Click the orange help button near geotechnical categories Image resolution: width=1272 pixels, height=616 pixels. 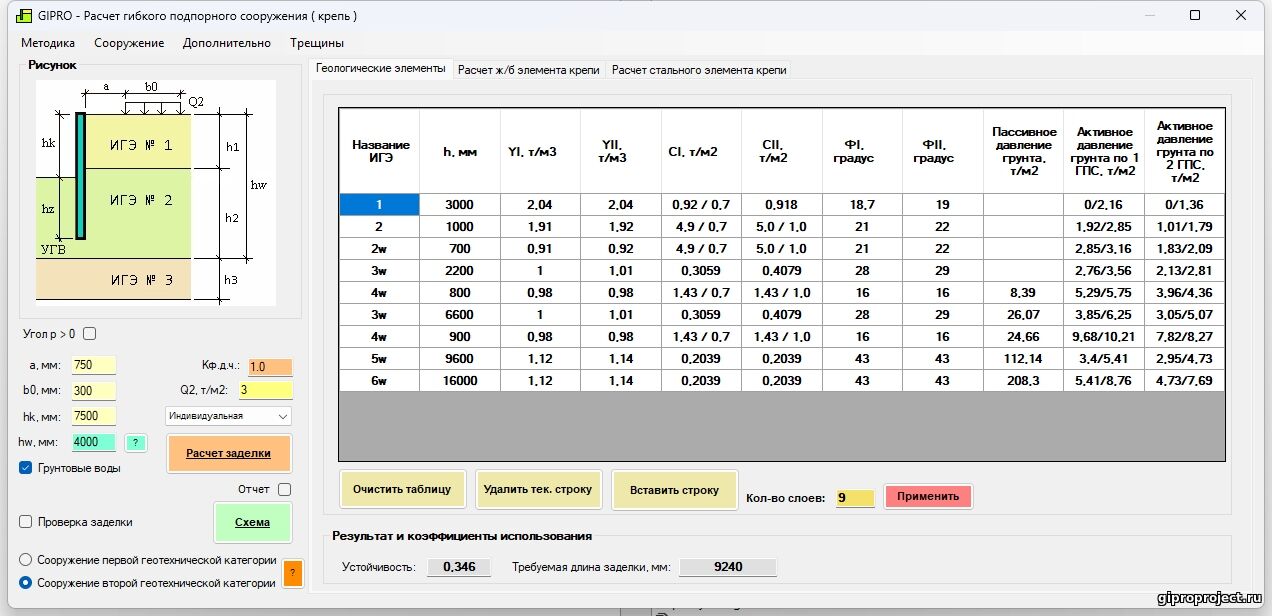(292, 573)
